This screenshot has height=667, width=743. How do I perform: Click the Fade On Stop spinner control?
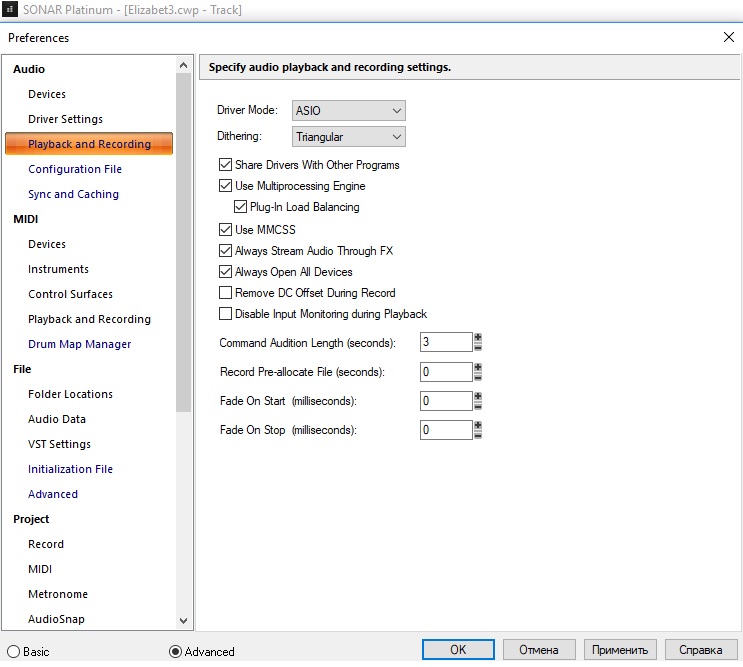tap(478, 430)
